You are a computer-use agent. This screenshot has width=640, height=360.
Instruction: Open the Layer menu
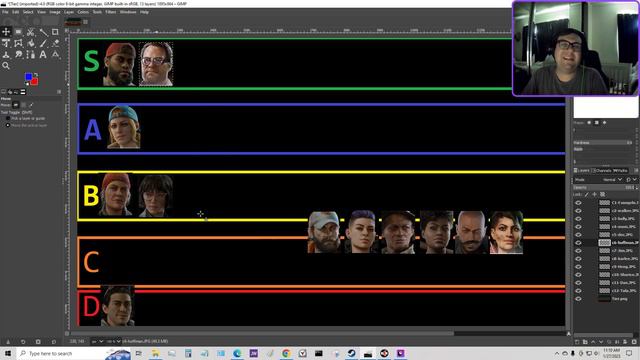tap(69, 12)
